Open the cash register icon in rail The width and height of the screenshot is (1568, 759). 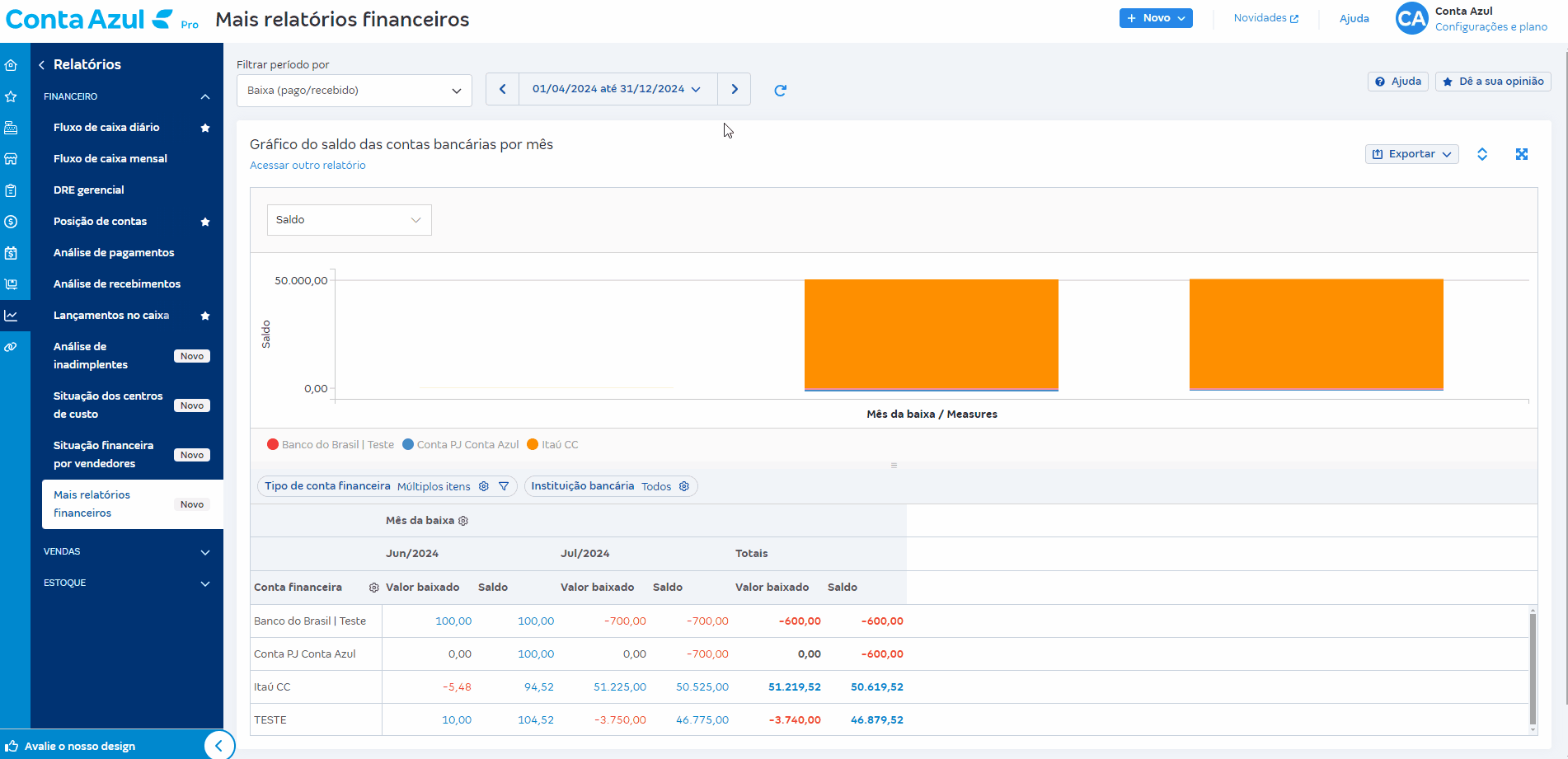tap(11, 128)
